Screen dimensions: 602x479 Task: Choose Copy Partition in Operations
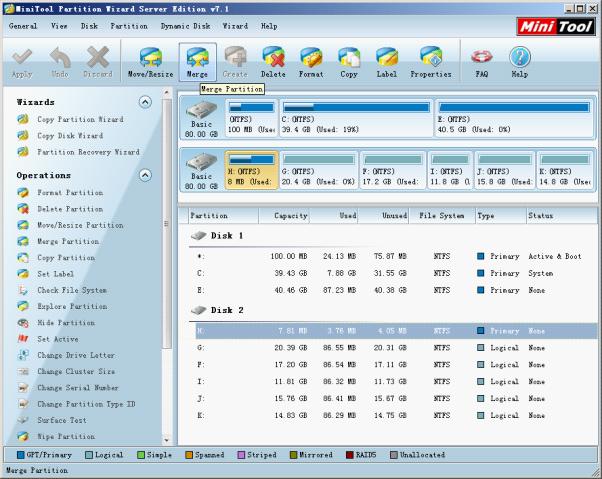(56, 258)
